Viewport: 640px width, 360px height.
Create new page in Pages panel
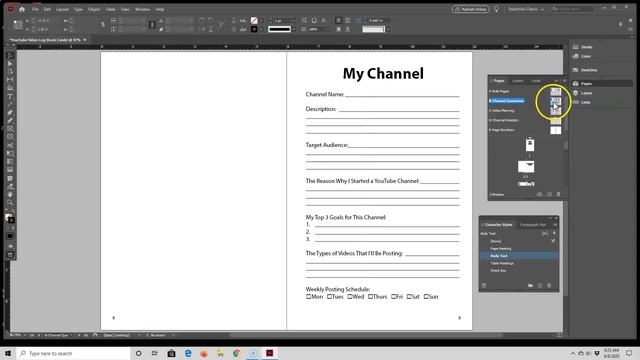[549, 194]
